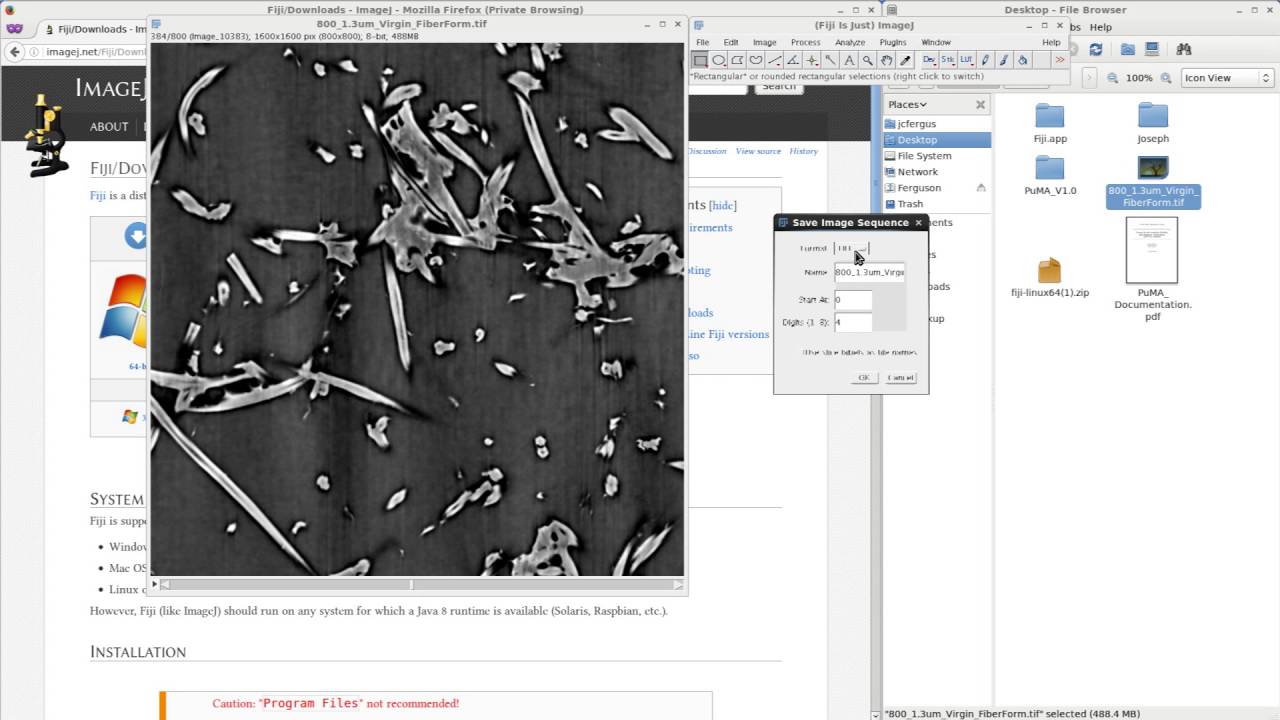
Task: Open the History wiki tab
Action: 803,151
